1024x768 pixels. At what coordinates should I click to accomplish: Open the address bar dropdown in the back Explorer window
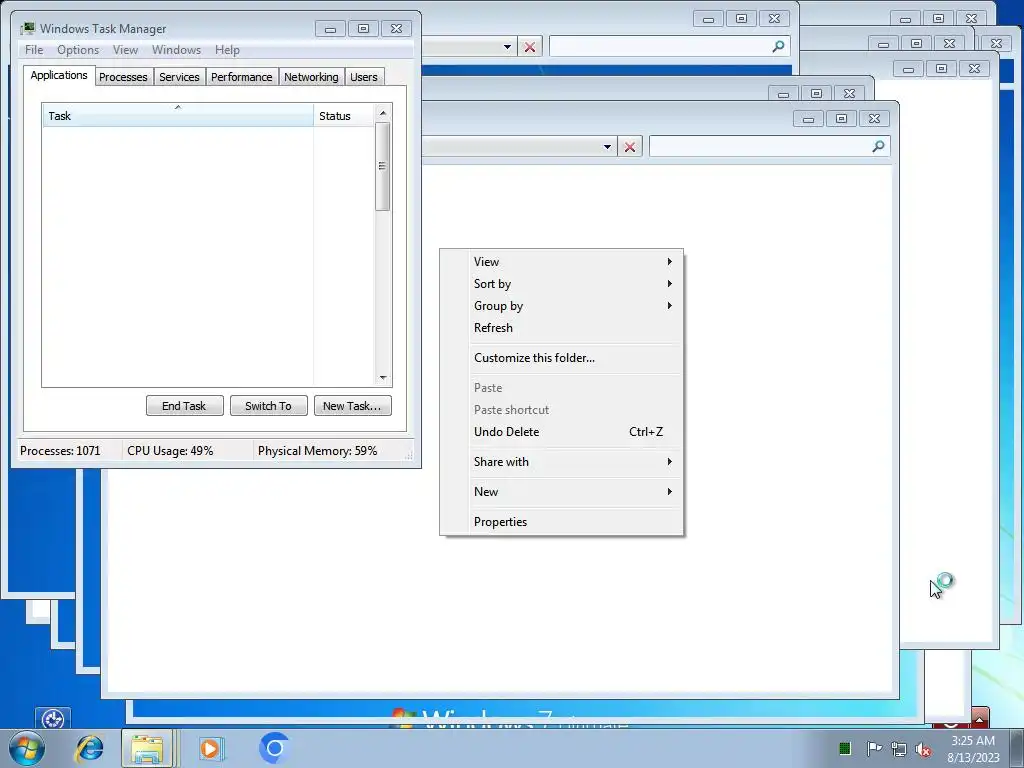click(x=507, y=47)
